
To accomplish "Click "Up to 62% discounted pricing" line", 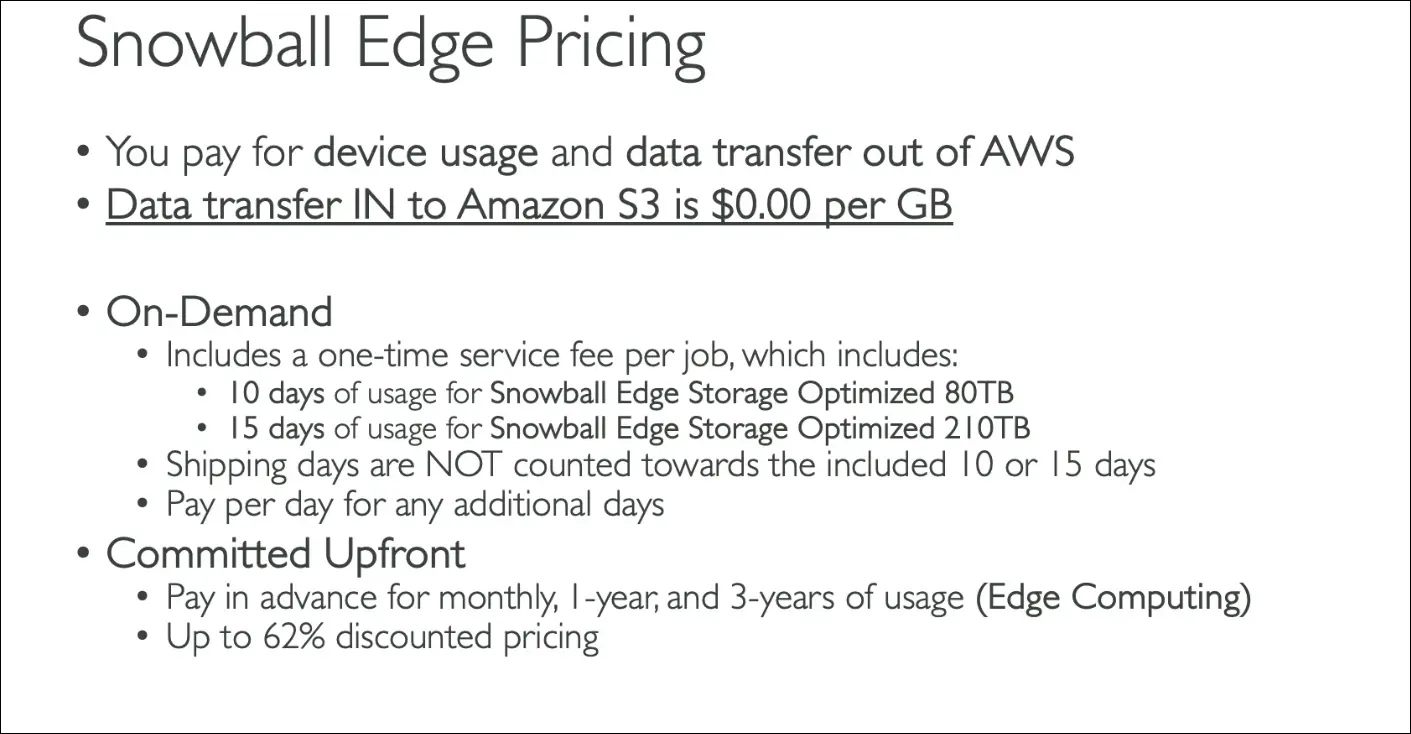I will (x=382, y=637).
